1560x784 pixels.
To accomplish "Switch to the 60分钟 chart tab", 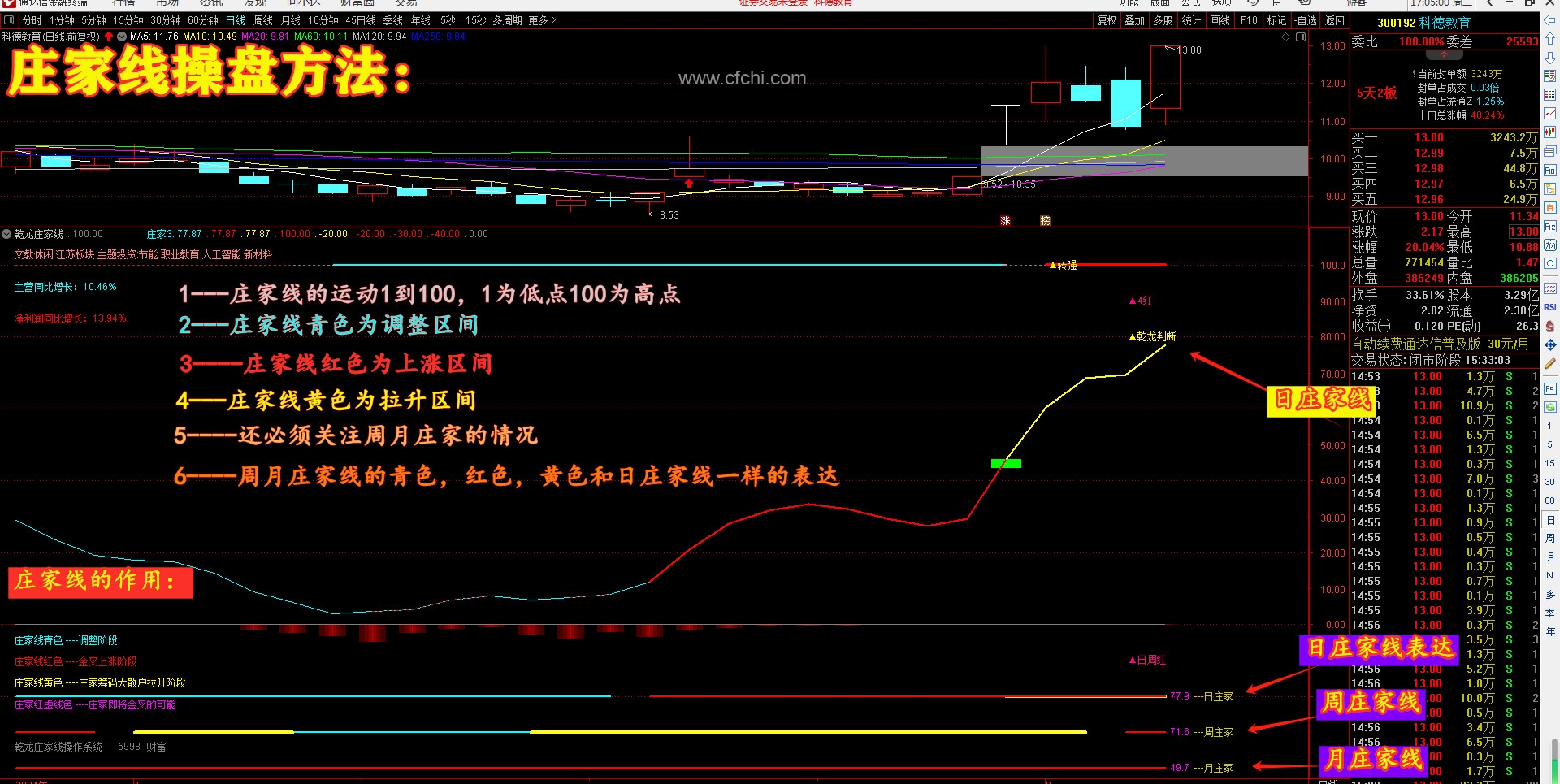I will (x=203, y=20).
